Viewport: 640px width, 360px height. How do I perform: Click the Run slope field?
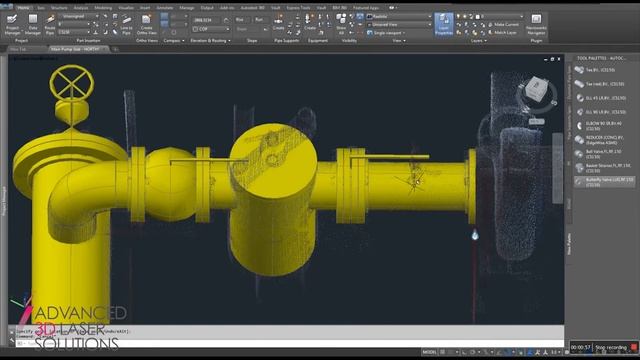[x=261, y=20]
